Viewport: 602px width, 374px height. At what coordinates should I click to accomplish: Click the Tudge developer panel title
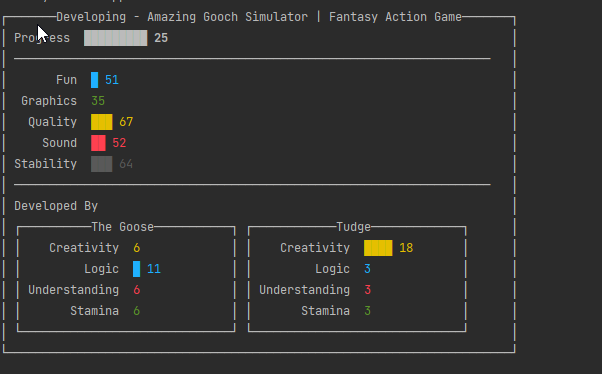click(353, 227)
